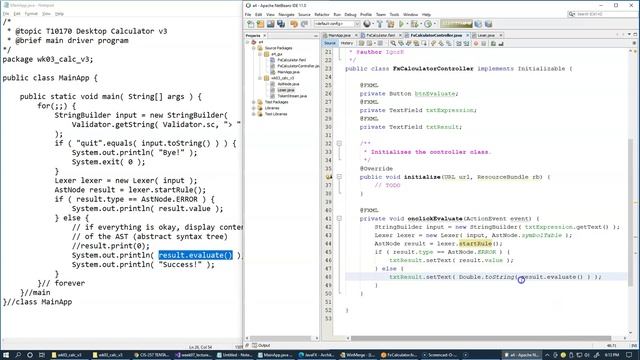This screenshot has height=360, width=640.
Task: Select the Source view button in editor
Action: point(329,43)
